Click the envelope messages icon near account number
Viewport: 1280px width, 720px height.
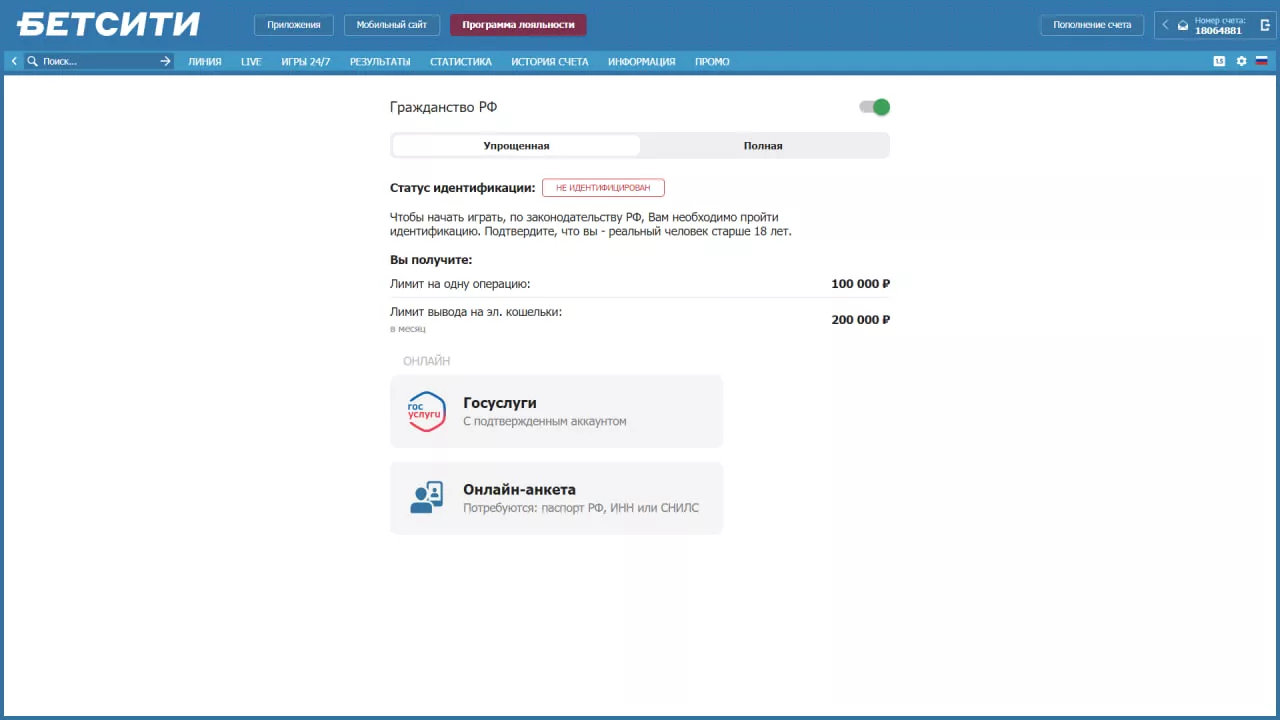[x=1183, y=25]
